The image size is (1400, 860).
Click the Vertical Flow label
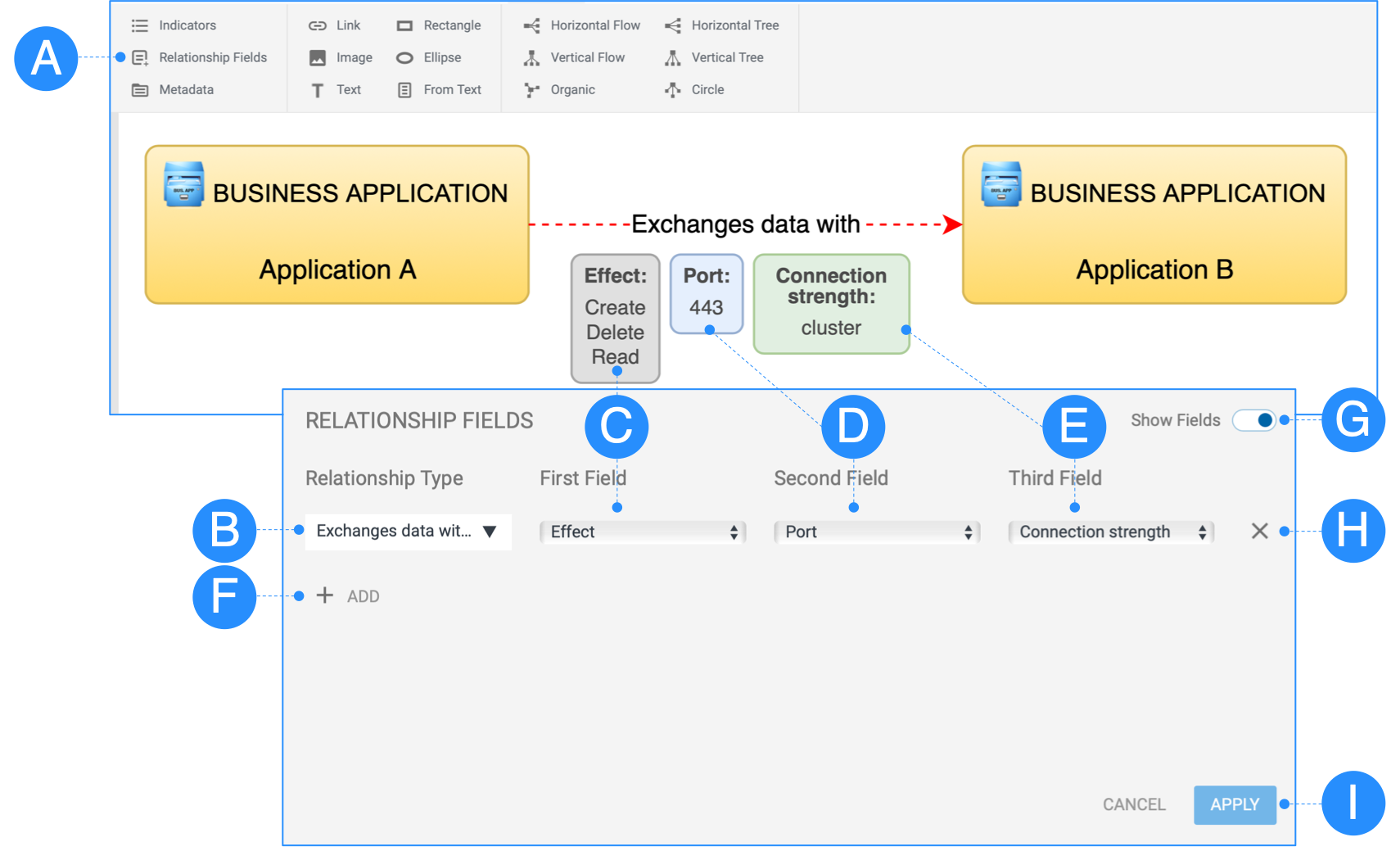587,57
